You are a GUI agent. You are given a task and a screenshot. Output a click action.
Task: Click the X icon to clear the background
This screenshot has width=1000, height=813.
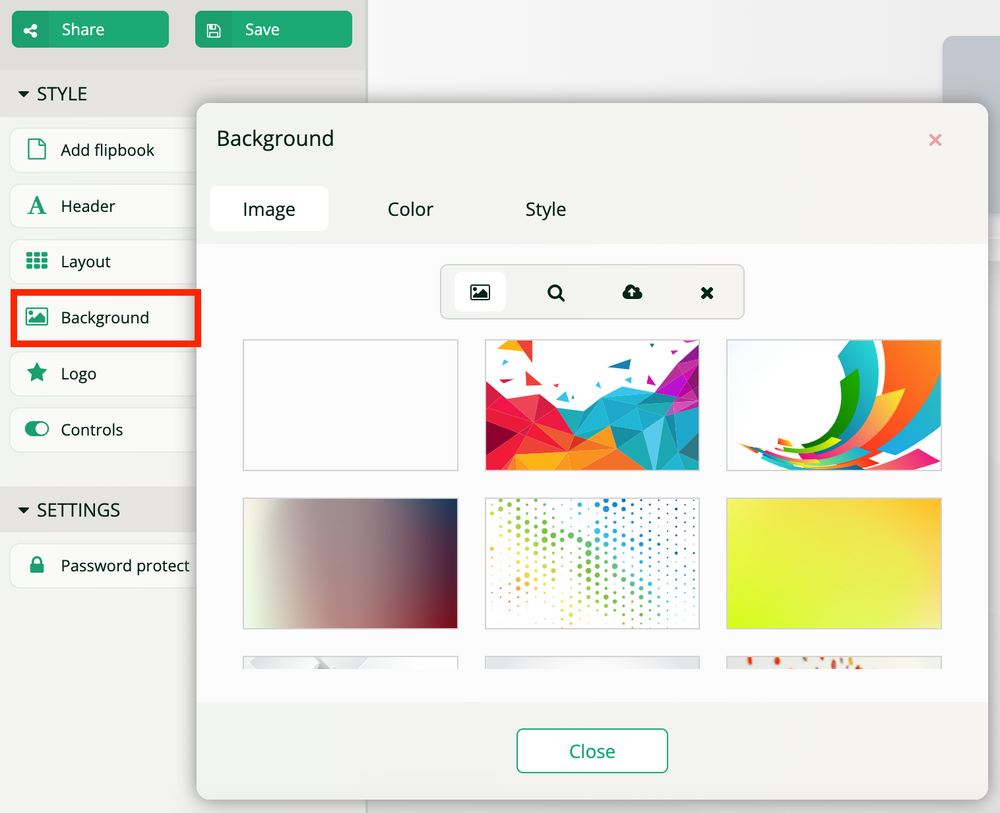click(x=706, y=293)
